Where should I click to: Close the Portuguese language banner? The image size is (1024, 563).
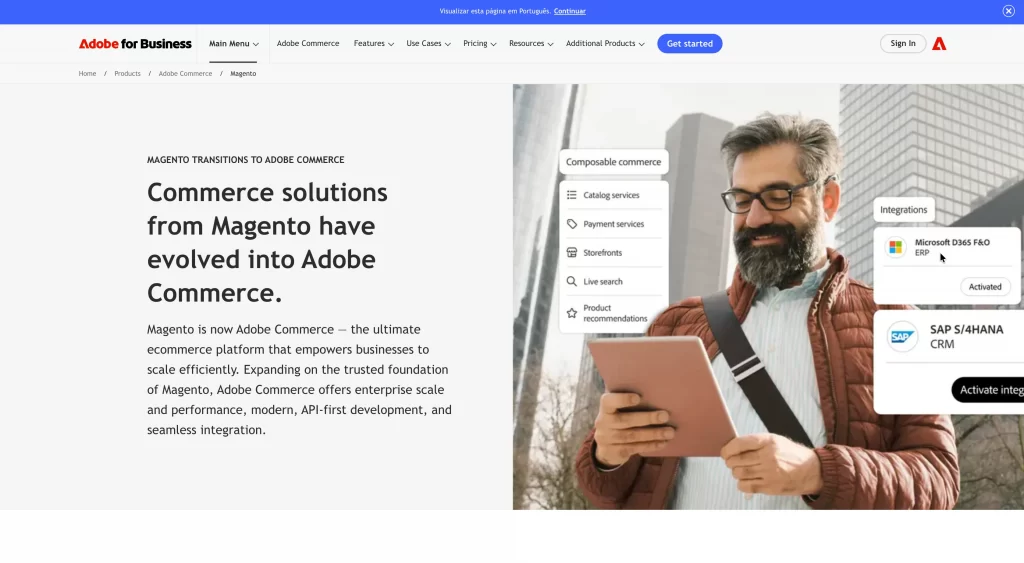point(1008,11)
